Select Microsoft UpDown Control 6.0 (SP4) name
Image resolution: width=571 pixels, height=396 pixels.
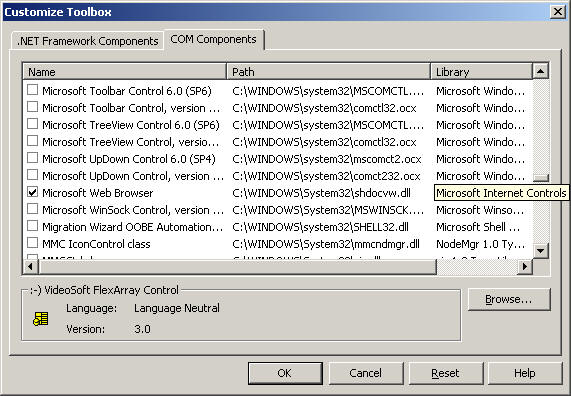tap(129, 159)
